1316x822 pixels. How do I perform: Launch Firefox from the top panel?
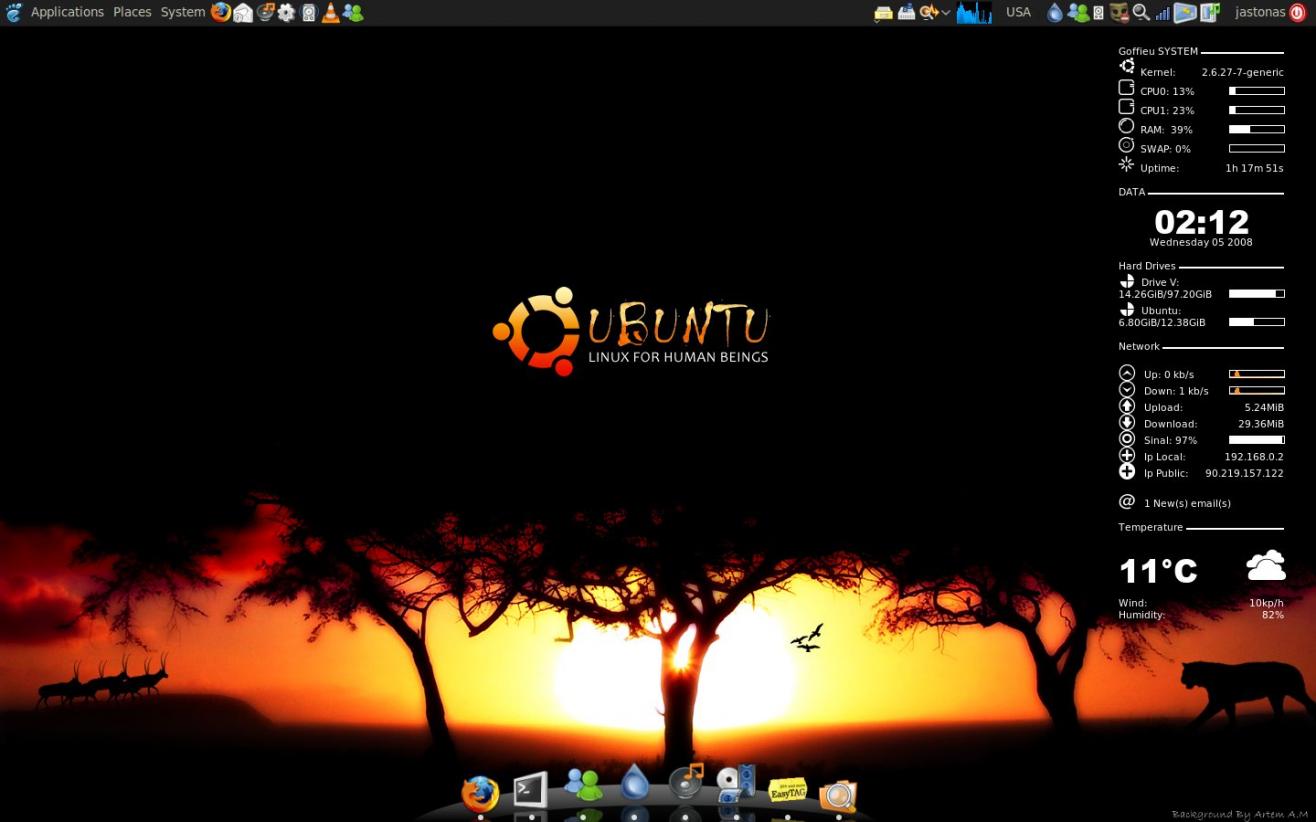(x=220, y=12)
